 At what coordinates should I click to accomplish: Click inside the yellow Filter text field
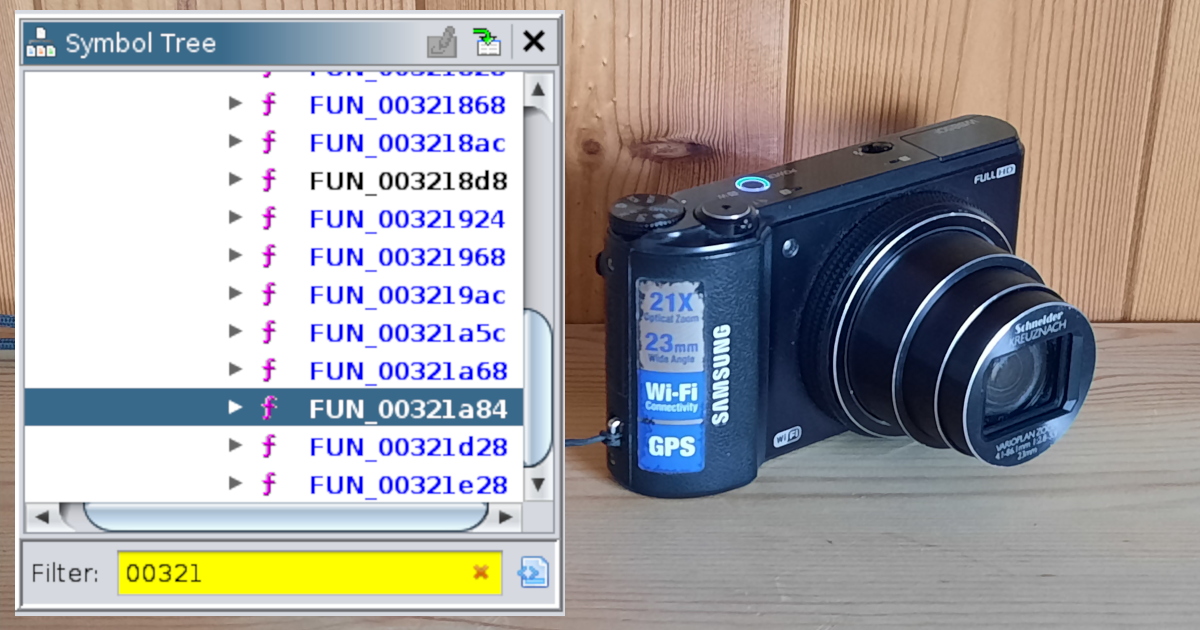click(x=290, y=573)
